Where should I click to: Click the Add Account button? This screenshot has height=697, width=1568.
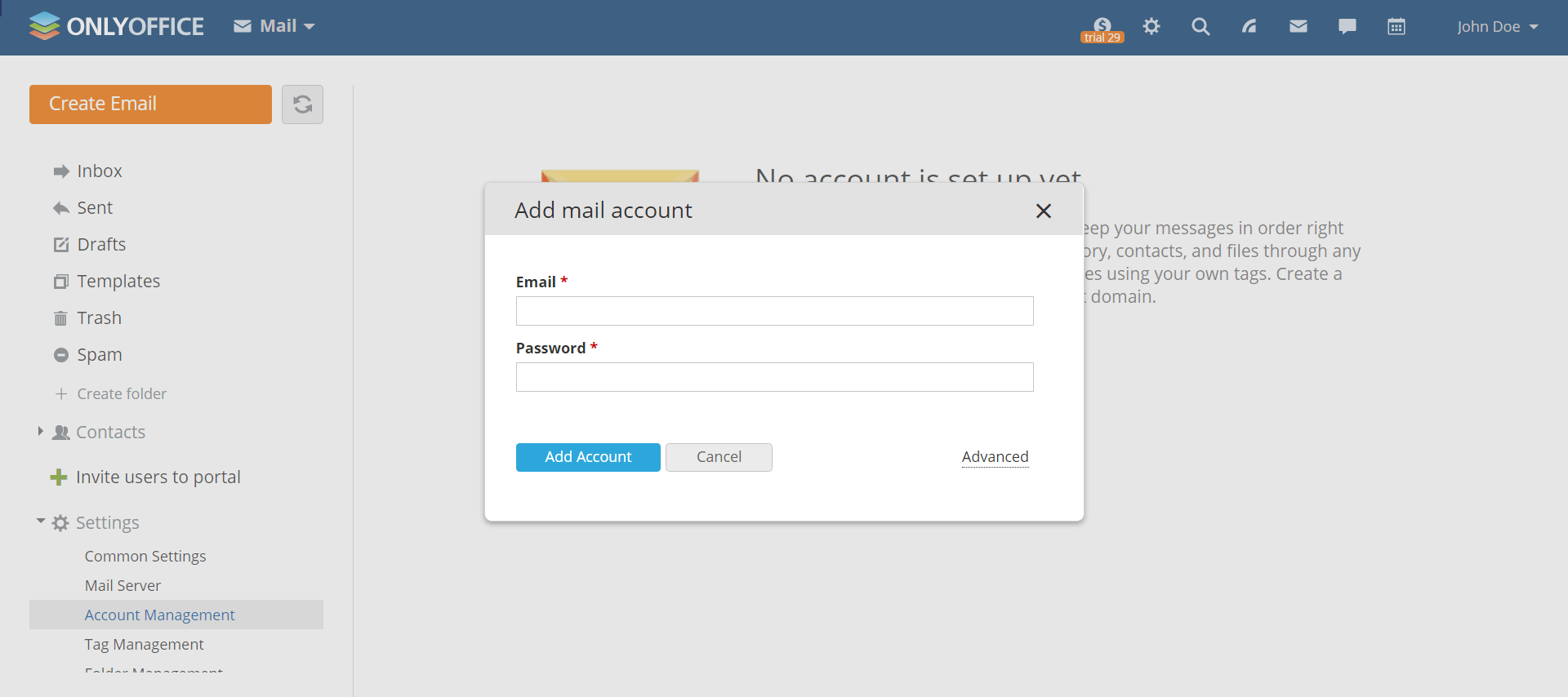click(588, 457)
